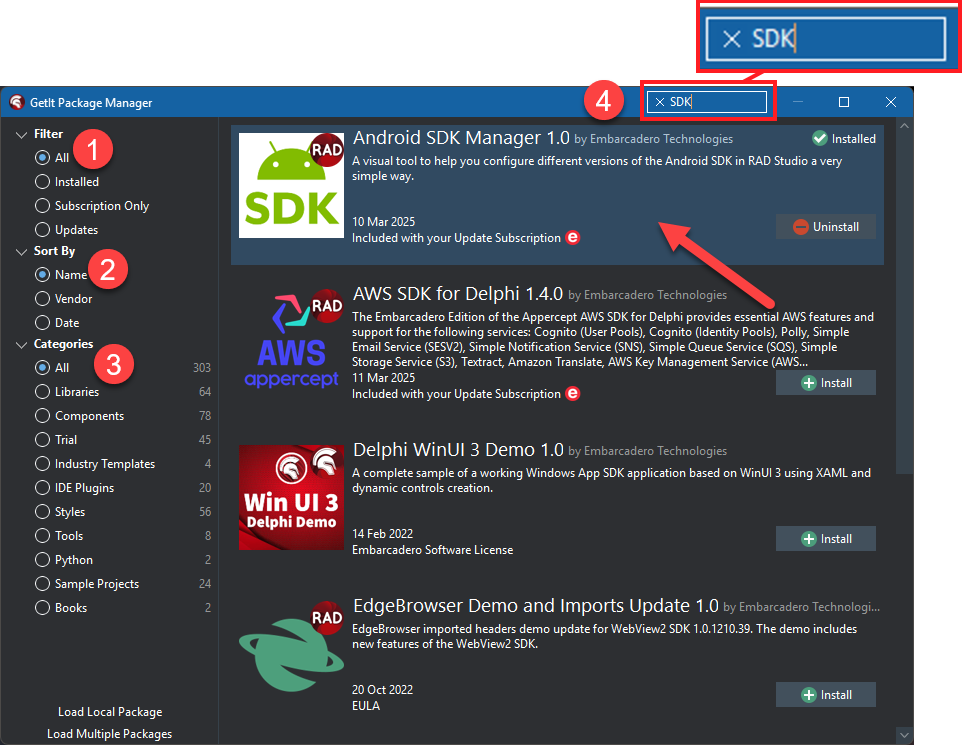The width and height of the screenshot is (962, 745).
Task: Click the 14 Feb 2022 date text
Action: point(382,533)
